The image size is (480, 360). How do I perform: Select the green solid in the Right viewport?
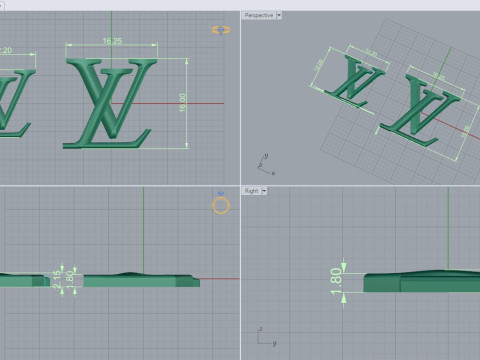coord(422,281)
